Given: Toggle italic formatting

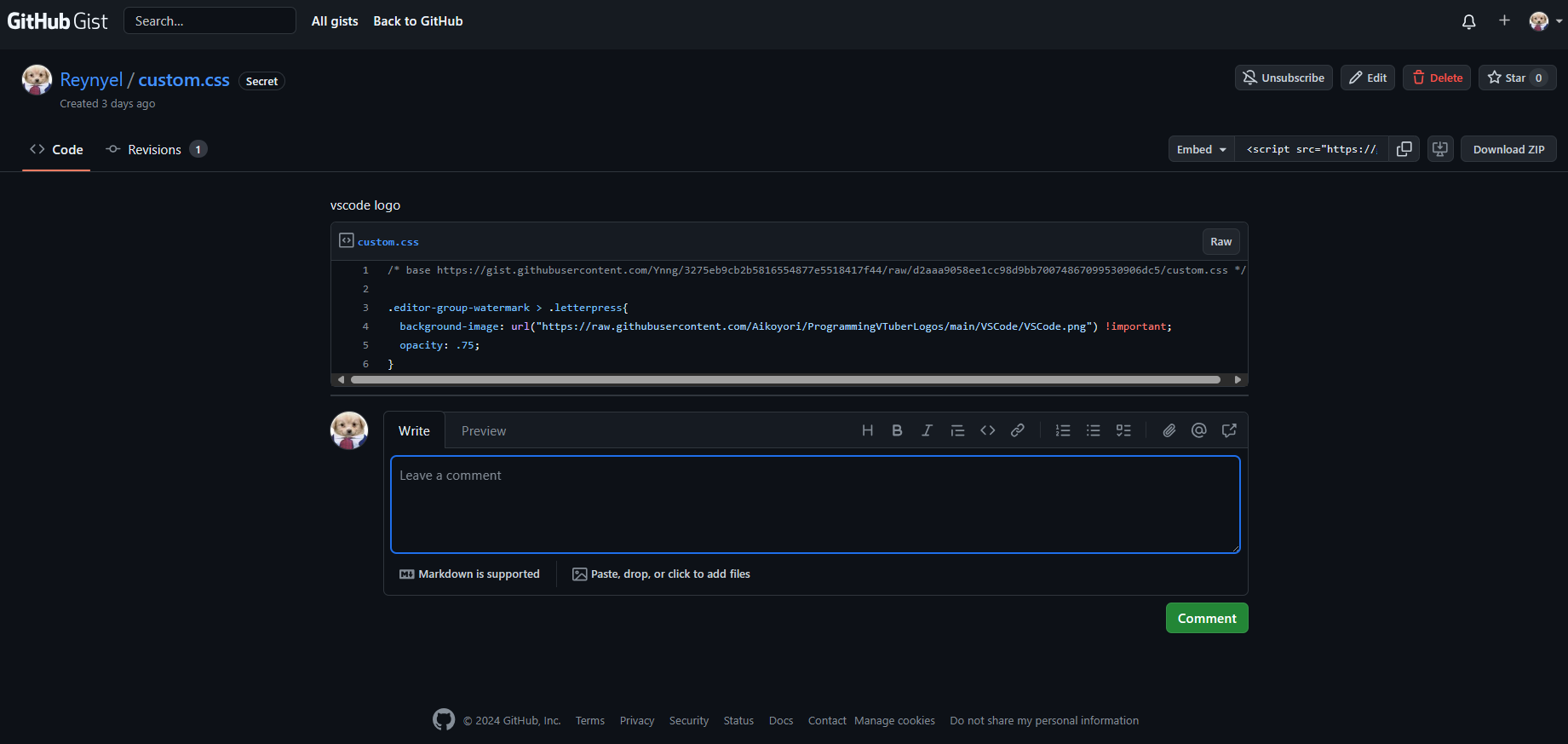Looking at the screenshot, I should click(x=927, y=430).
